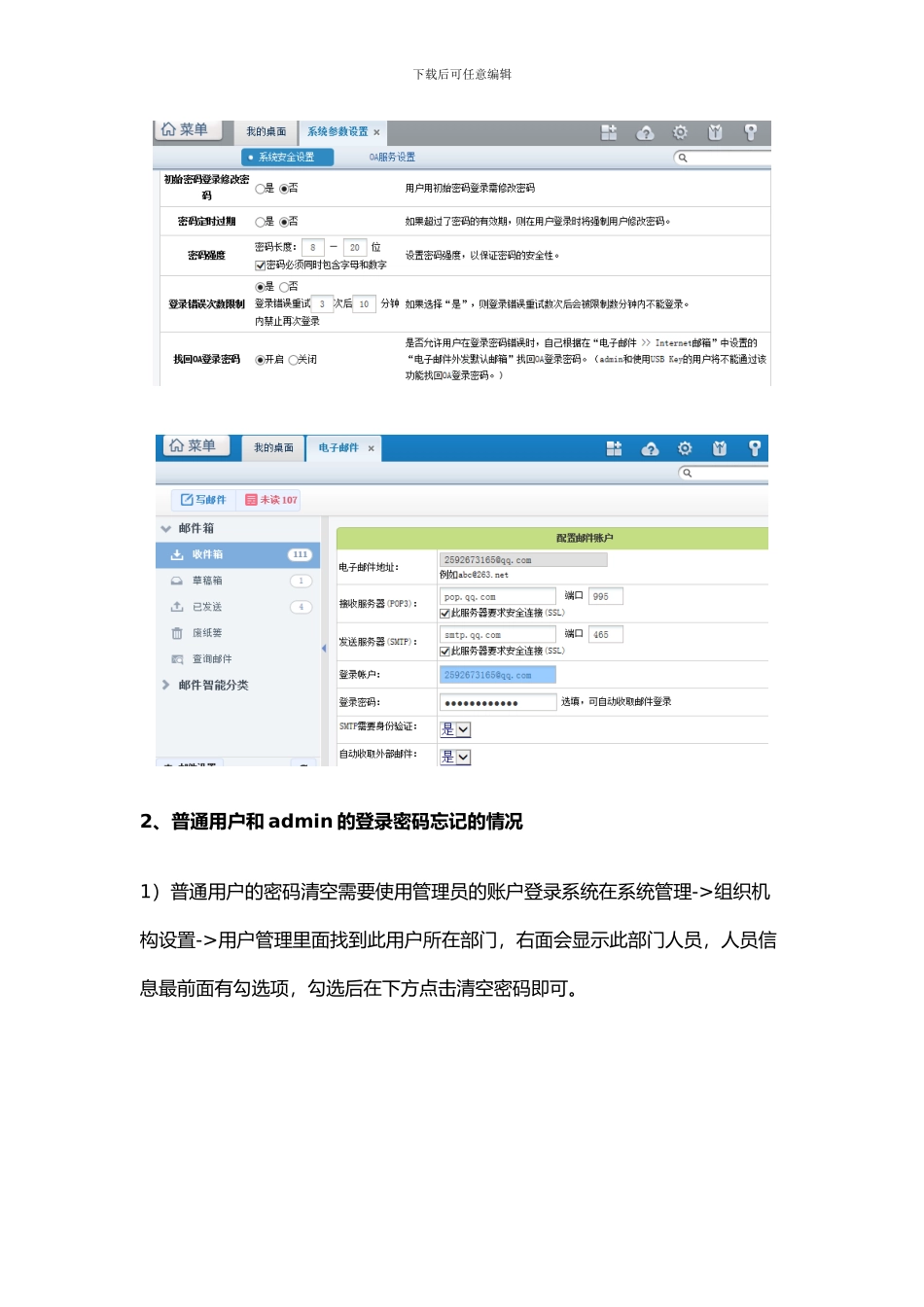
Task: Open the gear icon in email screenshot header
Action: point(685,448)
